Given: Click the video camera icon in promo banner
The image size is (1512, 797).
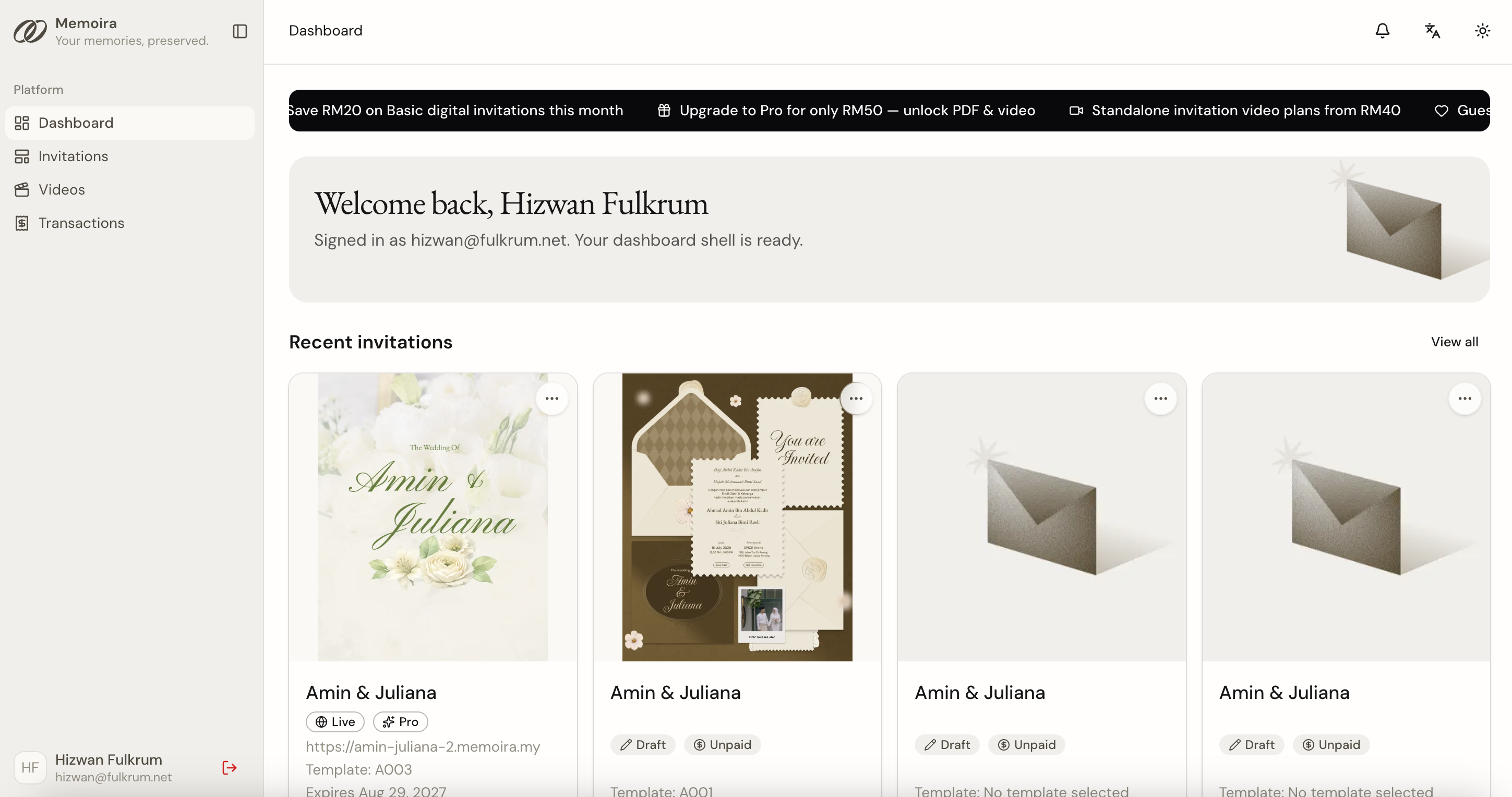Looking at the screenshot, I should pos(1076,111).
